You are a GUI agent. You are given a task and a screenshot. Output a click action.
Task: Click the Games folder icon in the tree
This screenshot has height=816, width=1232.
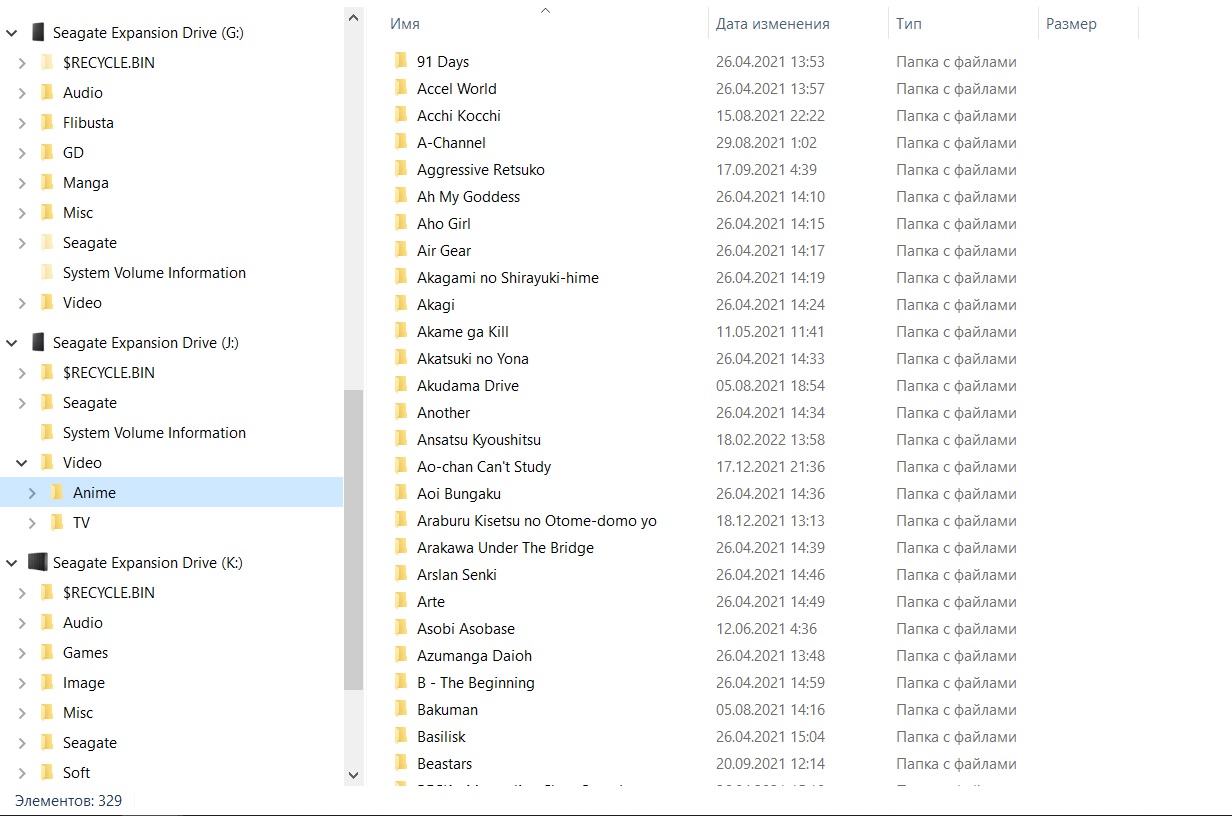(x=47, y=653)
